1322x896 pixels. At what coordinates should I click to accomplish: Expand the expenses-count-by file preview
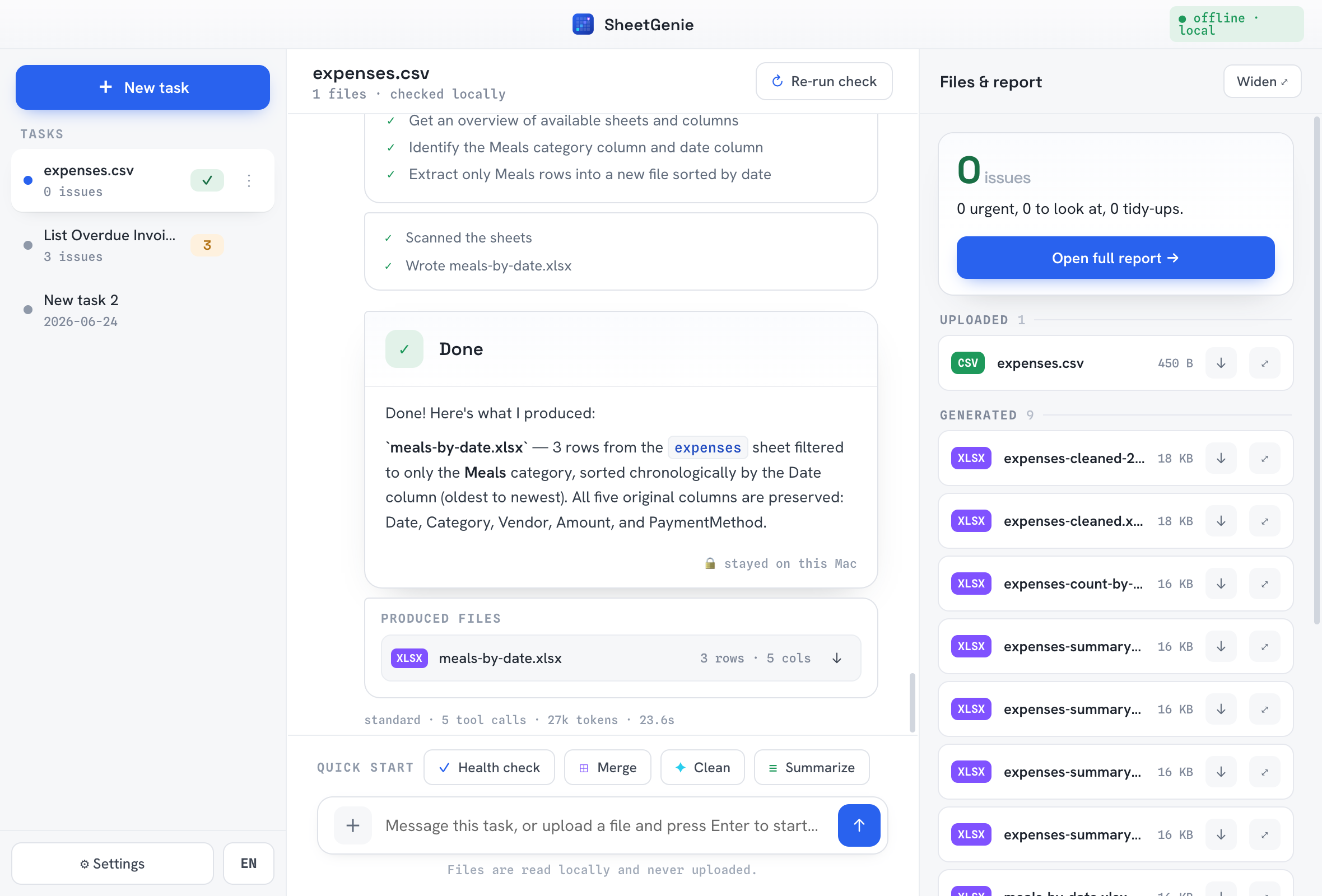point(1264,584)
